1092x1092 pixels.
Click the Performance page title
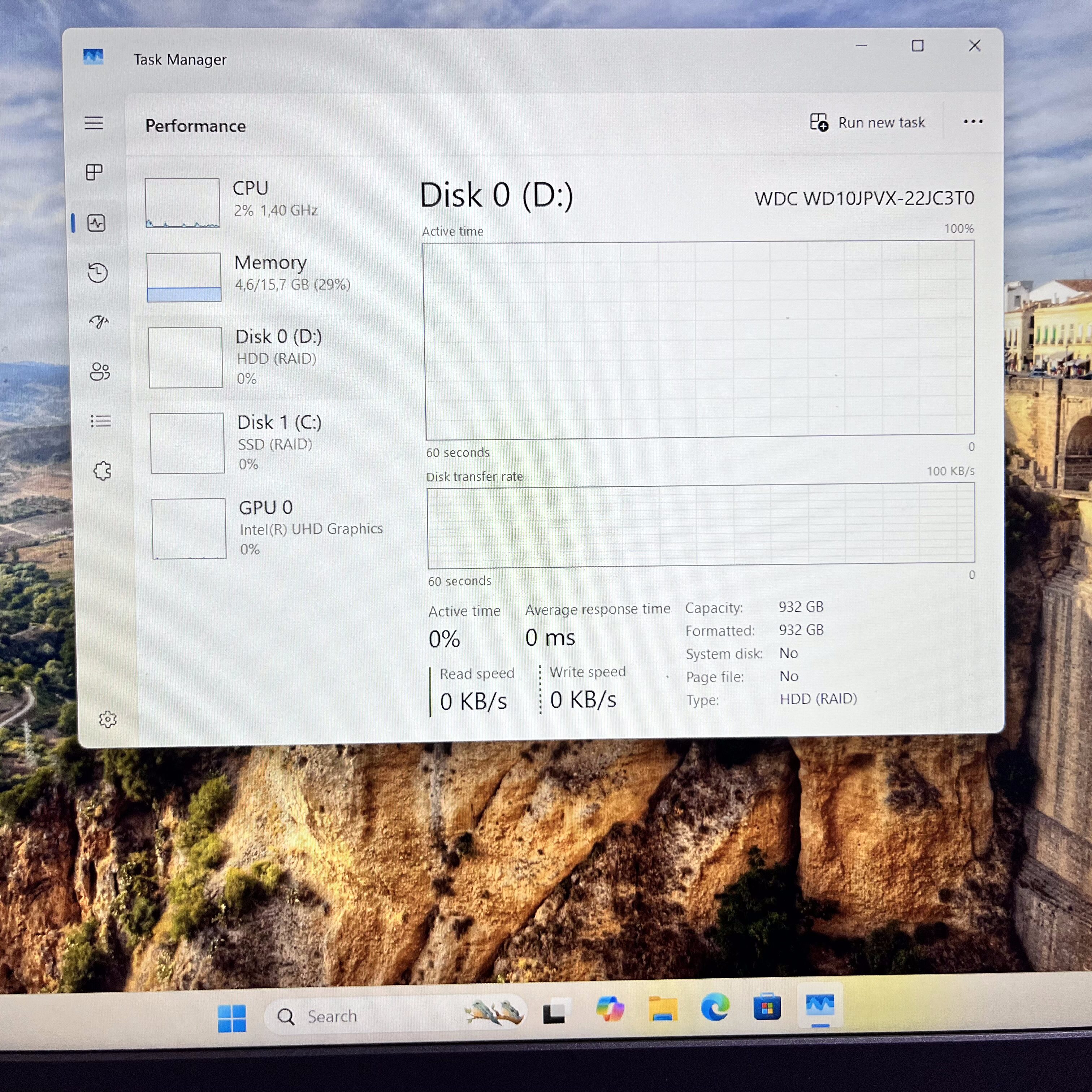pos(196,126)
